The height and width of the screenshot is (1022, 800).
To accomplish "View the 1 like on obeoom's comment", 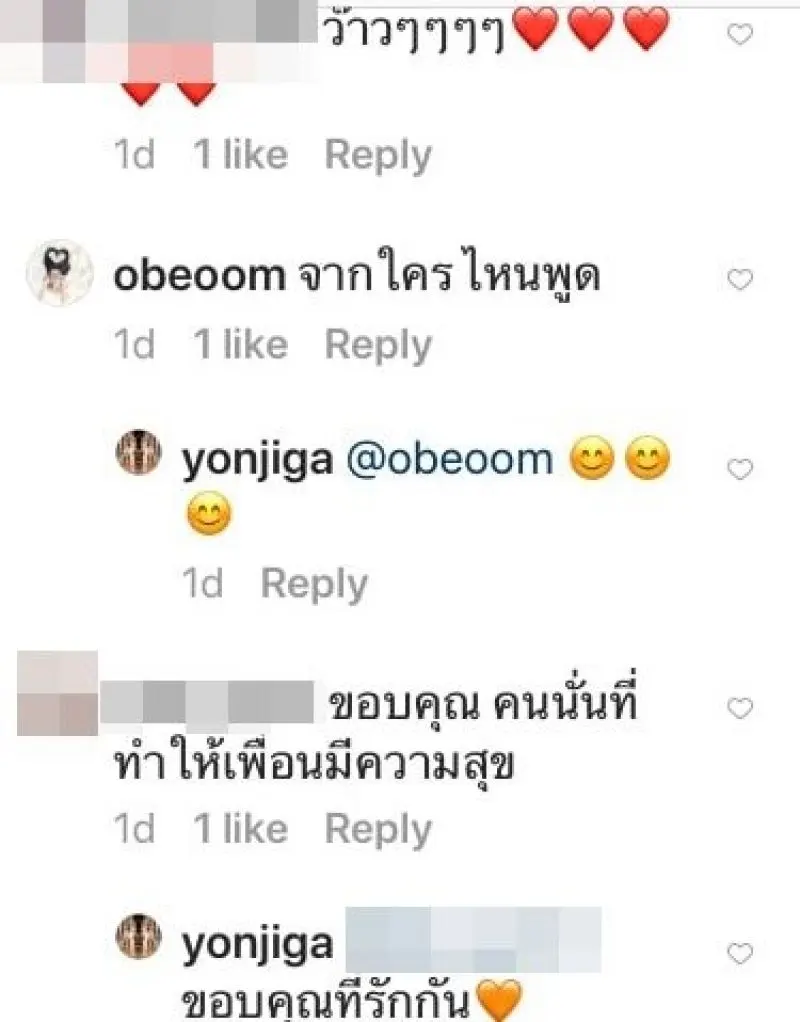I will pos(241,345).
